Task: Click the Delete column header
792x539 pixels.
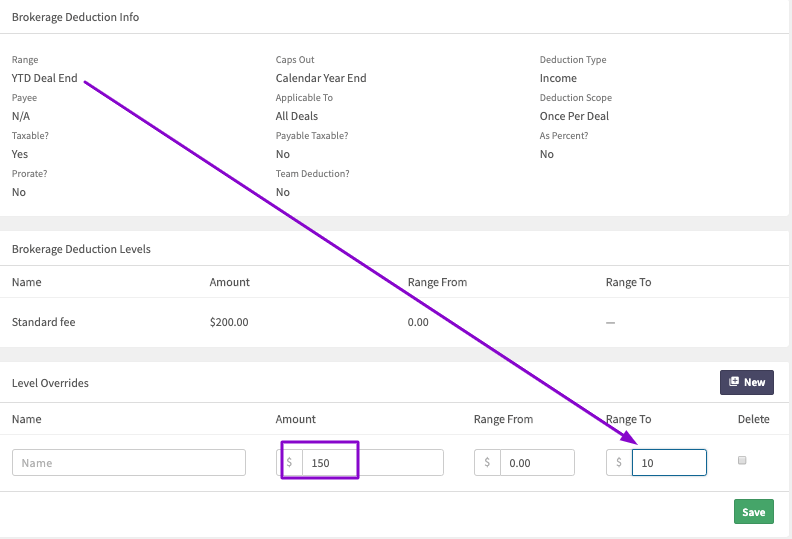Action: (x=753, y=420)
